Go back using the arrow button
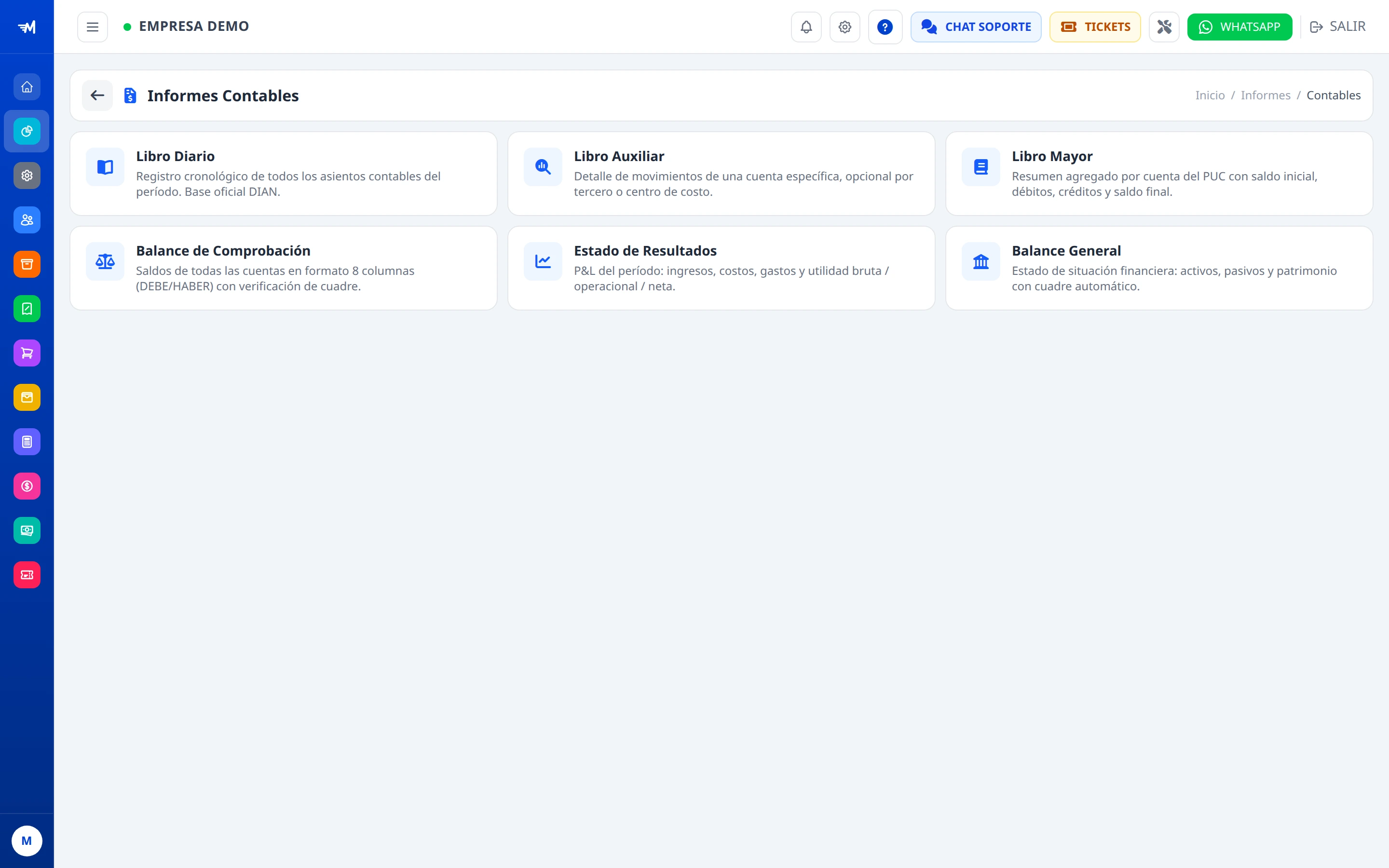The height and width of the screenshot is (868, 1389). point(97,95)
